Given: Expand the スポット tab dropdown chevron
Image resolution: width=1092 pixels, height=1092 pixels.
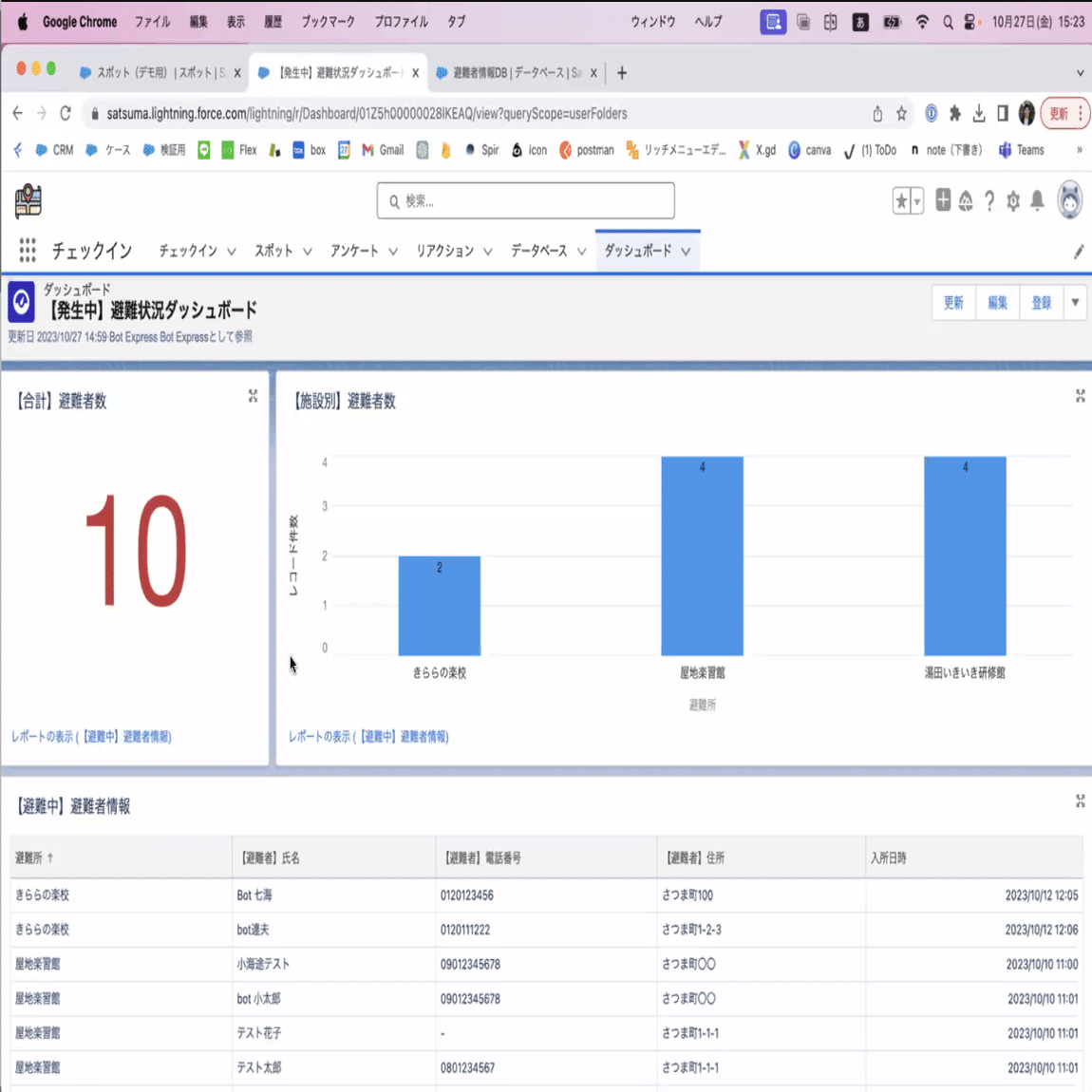Looking at the screenshot, I should [307, 252].
